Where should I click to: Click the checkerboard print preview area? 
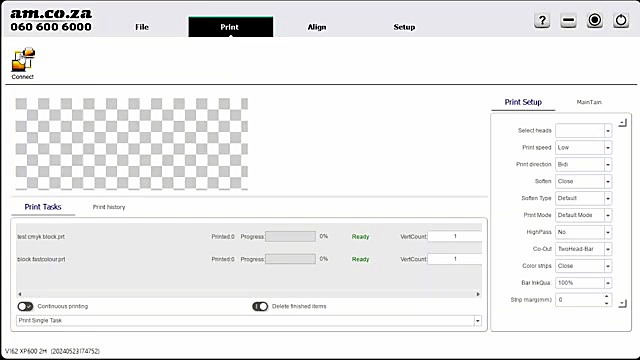point(131,144)
